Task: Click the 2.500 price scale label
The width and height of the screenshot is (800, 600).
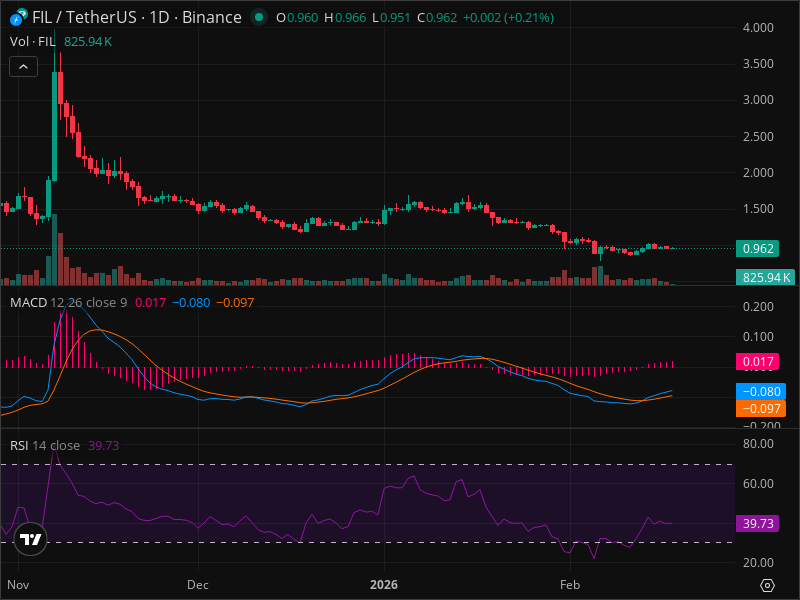Action: tap(758, 137)
